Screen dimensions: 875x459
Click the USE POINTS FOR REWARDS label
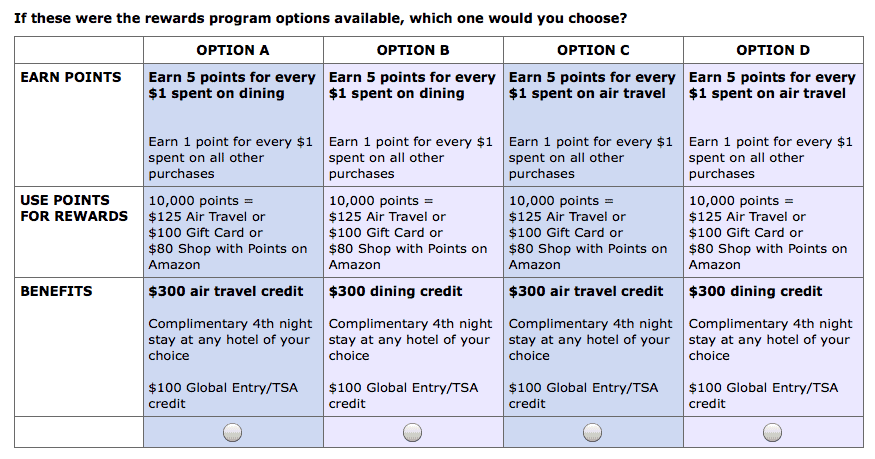(x=74, y=208)
